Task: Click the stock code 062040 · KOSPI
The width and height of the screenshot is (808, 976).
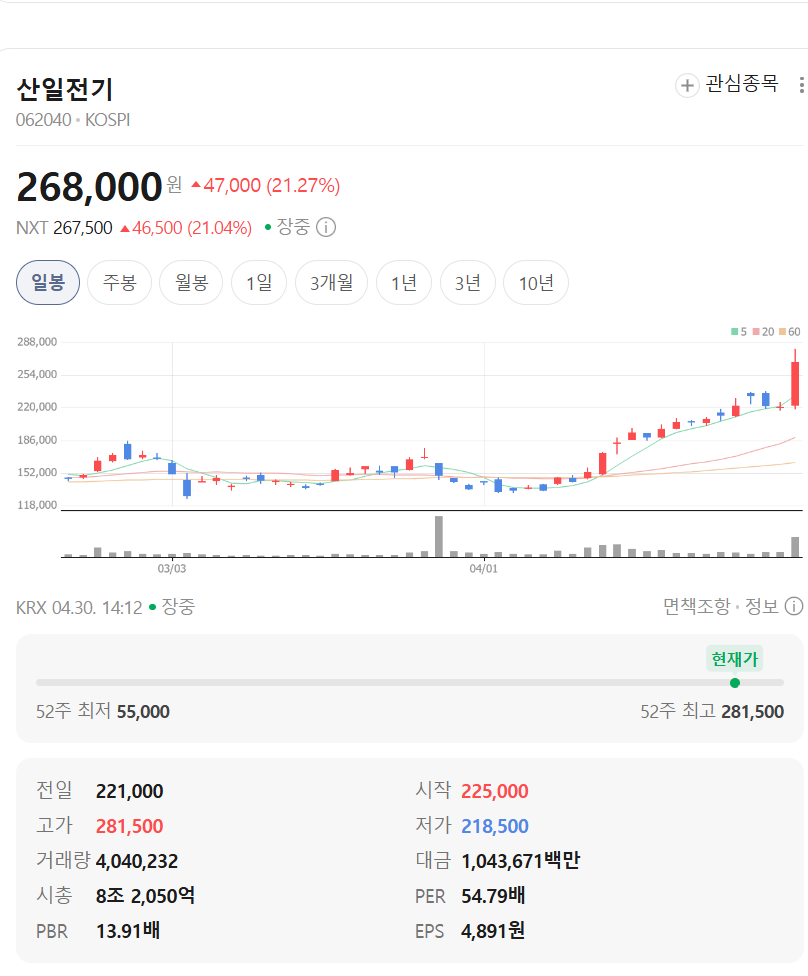Action: pos(73,120)
